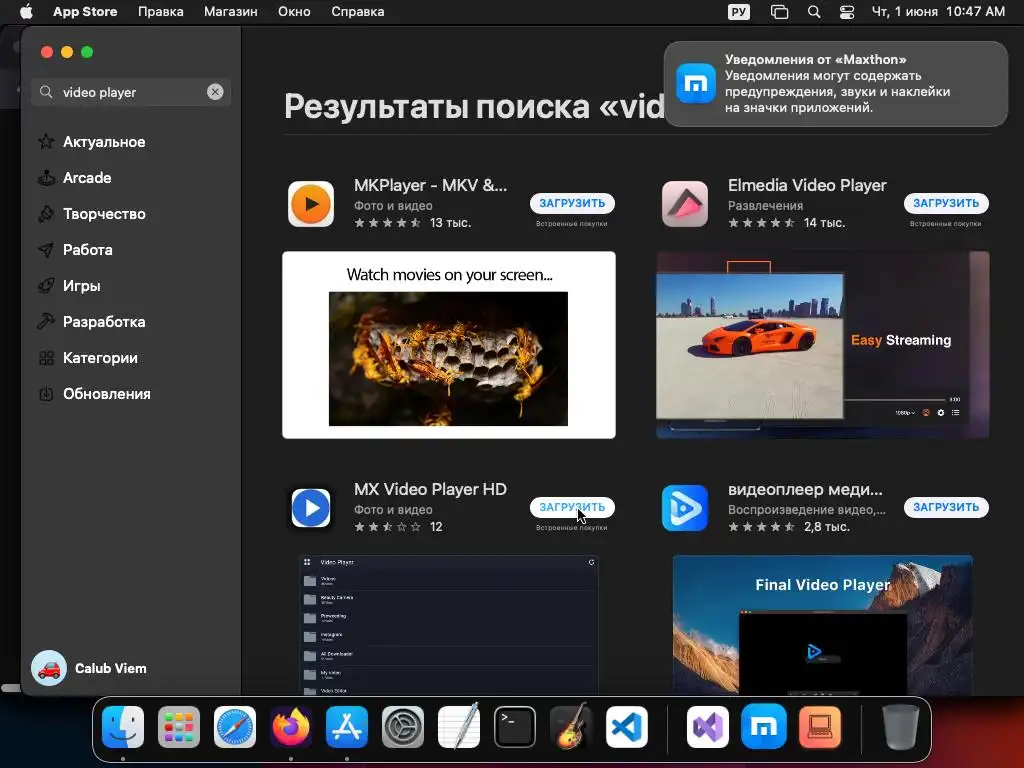Open the orange laptop app in Dock

point(820,727)
